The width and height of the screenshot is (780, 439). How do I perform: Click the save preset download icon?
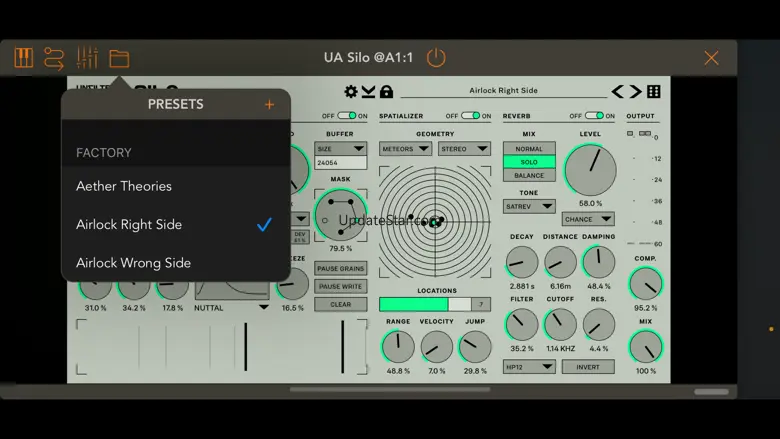point(368,91)
